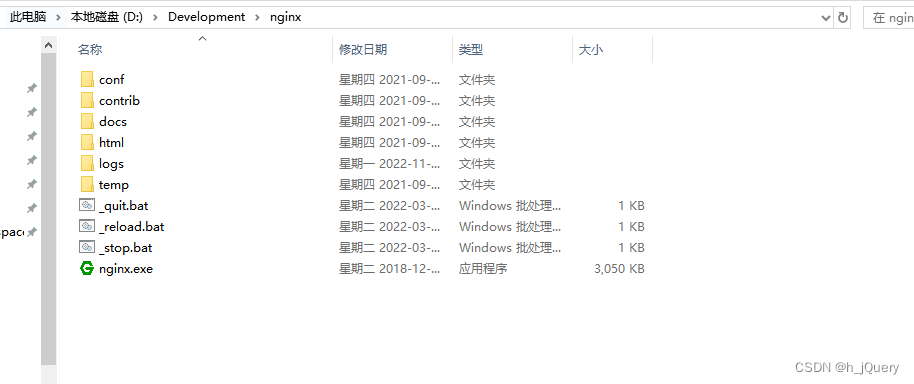The width and height of the screenshot is (914, 384).
Task: Navigate to 此电脑 in the address bar
Action: (28, 17)
